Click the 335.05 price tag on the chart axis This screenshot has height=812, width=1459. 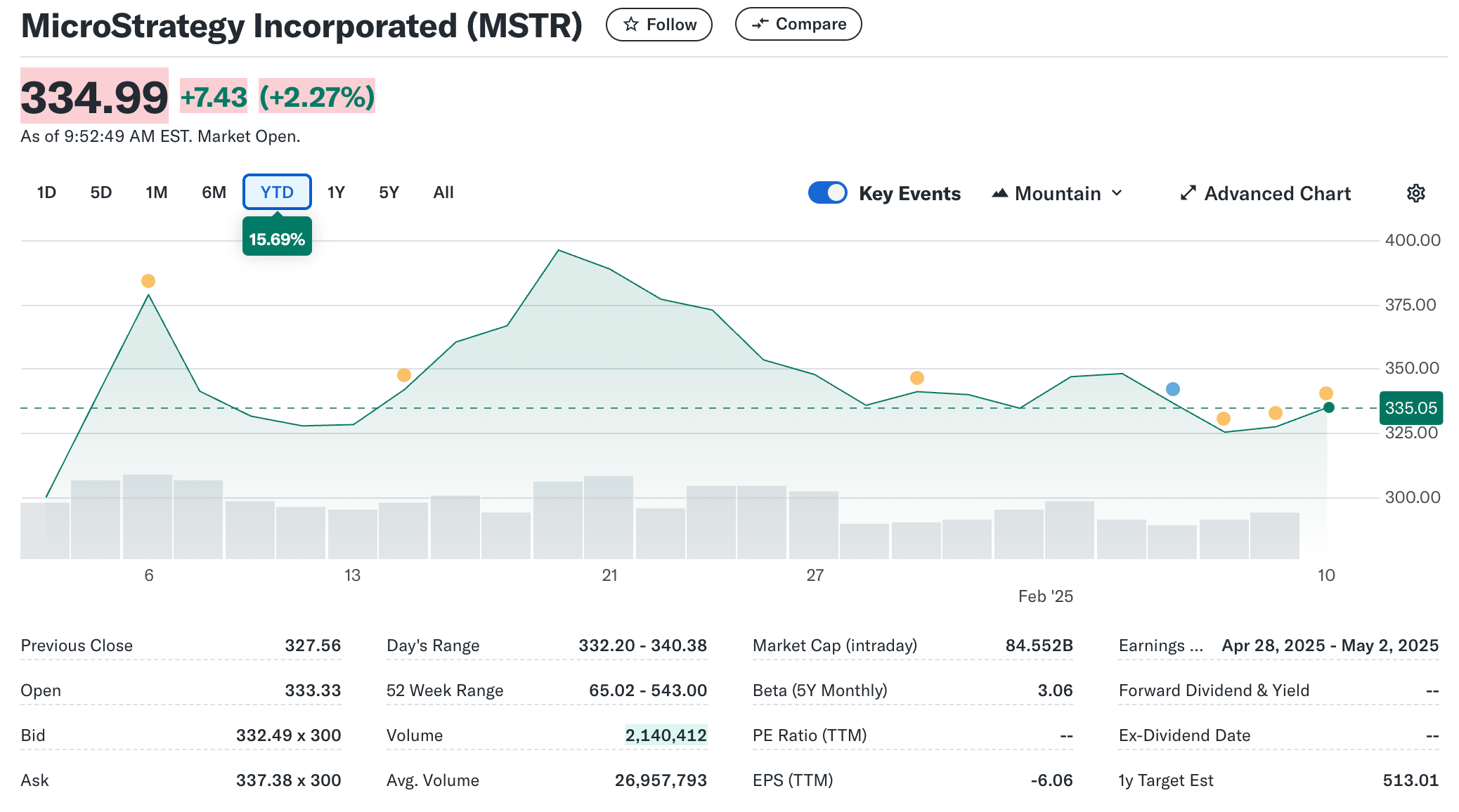point(1411,407)
